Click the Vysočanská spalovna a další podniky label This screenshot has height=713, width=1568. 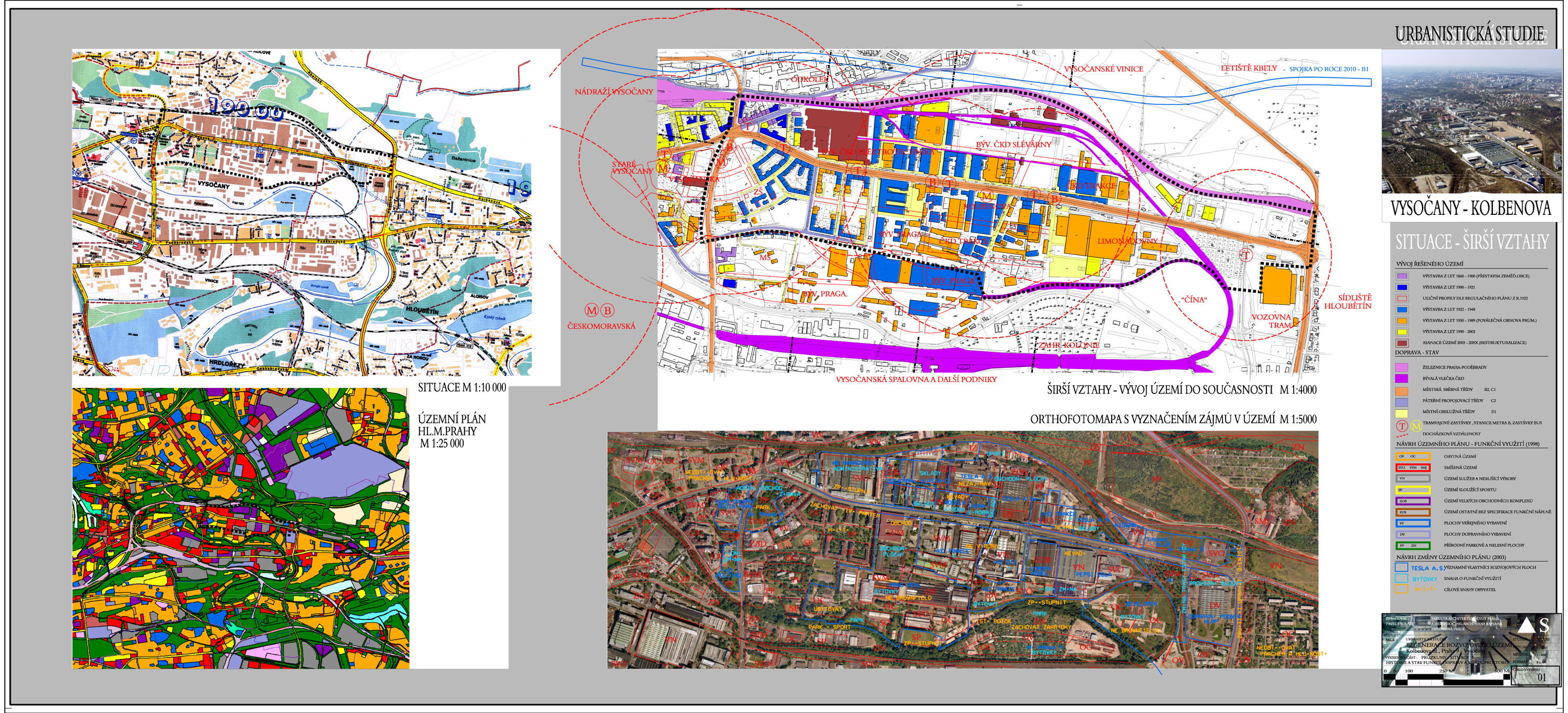pos(916,379)
